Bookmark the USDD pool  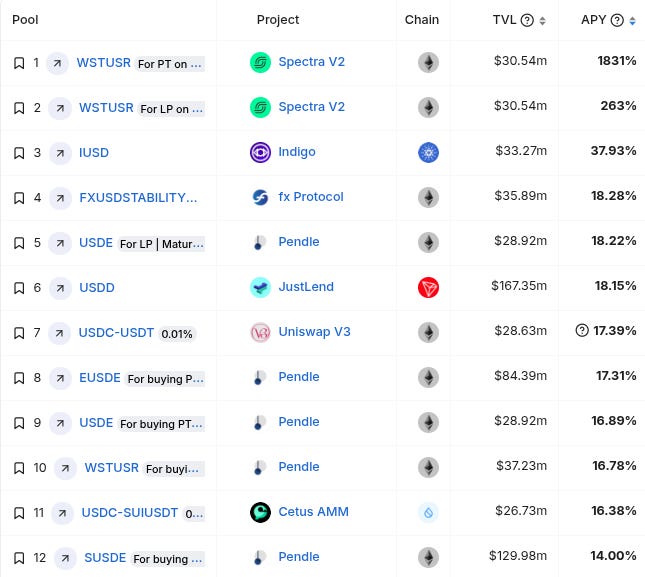click(x=19, y=288)
